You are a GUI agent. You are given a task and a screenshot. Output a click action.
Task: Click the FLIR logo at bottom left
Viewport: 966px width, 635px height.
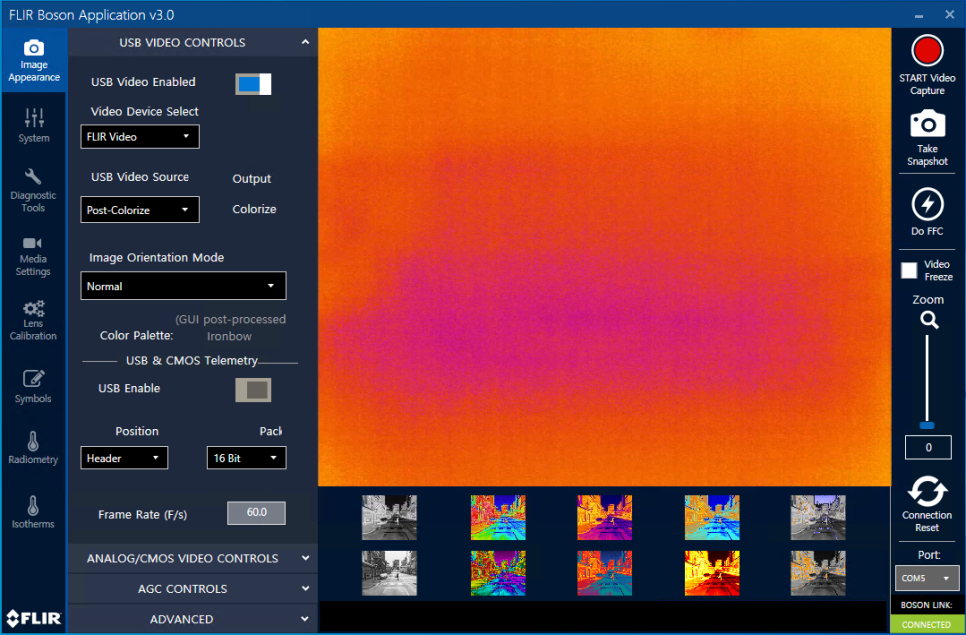[x=34, y=618]
